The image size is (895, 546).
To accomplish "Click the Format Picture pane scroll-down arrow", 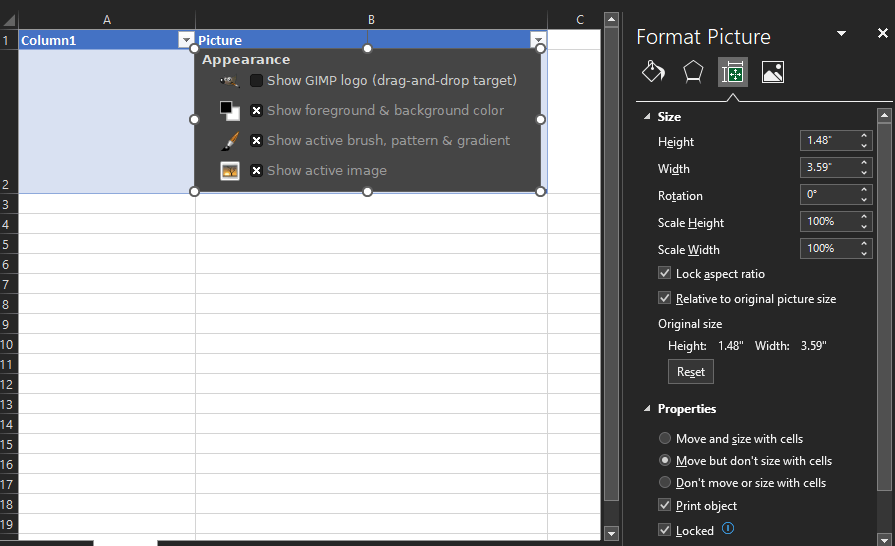I will (x=884, y=539).
